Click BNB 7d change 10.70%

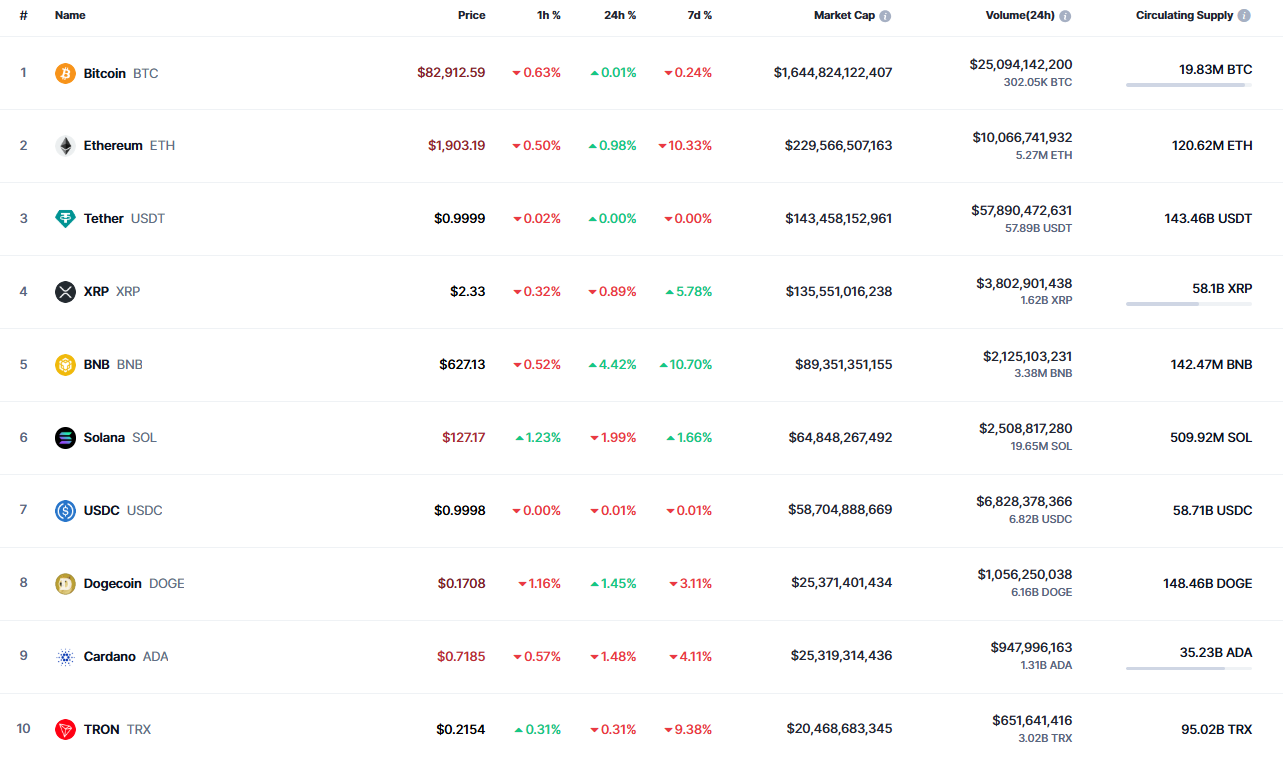point(685,365)
